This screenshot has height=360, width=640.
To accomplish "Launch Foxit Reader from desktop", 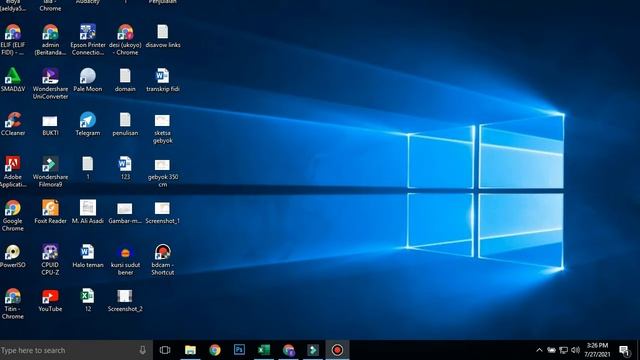I will pos(50,212).
